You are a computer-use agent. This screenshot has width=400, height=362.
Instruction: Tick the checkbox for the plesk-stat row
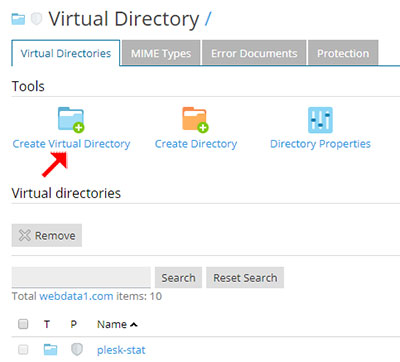coord(23,350)
